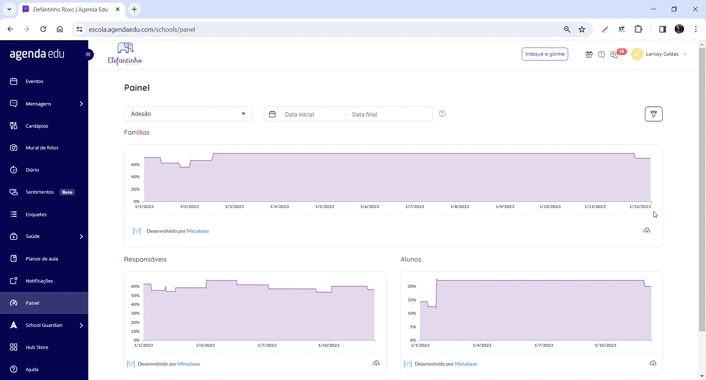
Task: Click the Eventos calendar icon
Action: click(14, 81)
